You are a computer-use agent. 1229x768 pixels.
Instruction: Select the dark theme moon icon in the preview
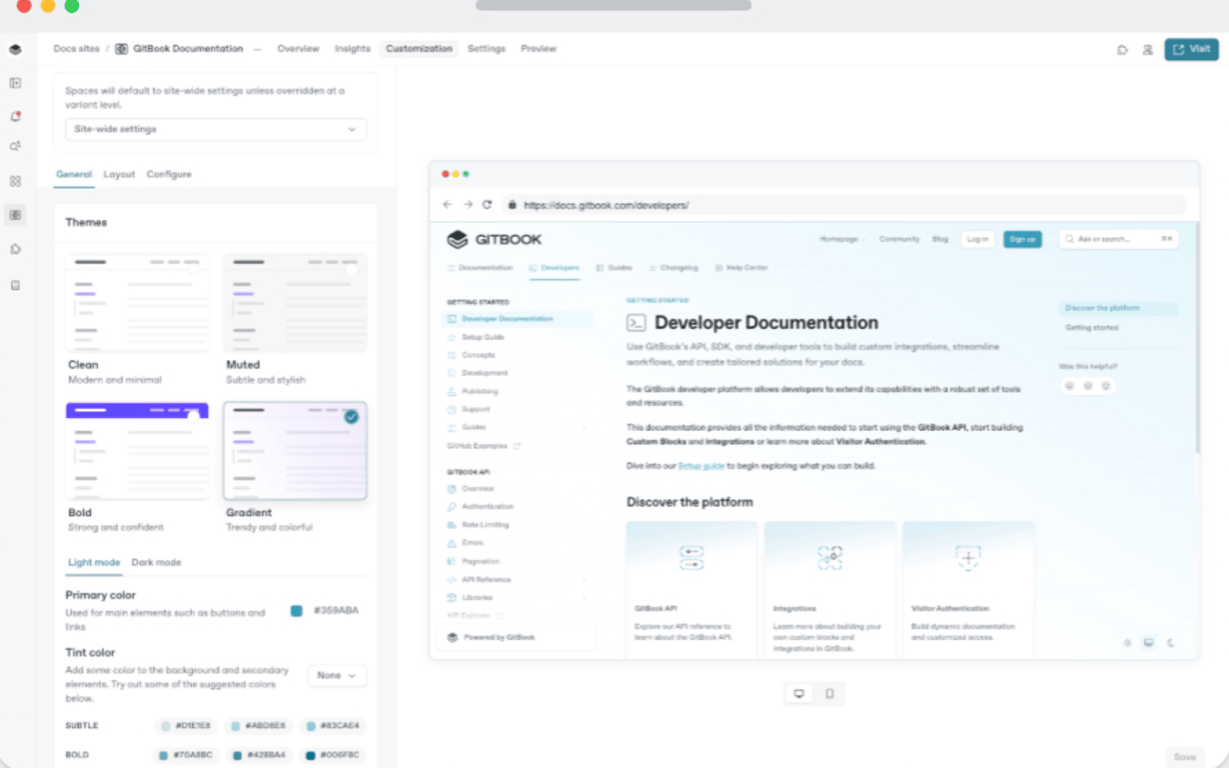(x=1170, y=642)
